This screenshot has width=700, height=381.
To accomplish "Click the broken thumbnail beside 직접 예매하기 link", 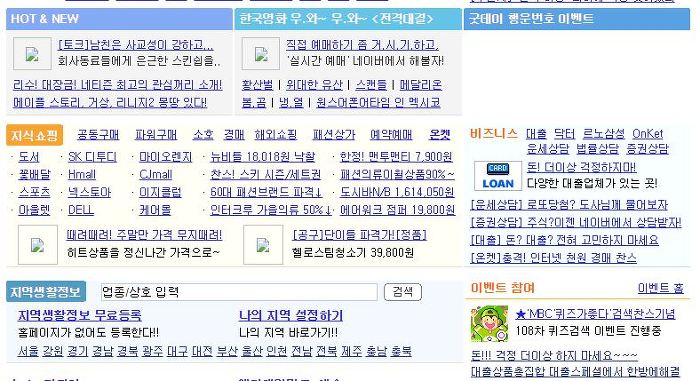I will coord(261,54).
